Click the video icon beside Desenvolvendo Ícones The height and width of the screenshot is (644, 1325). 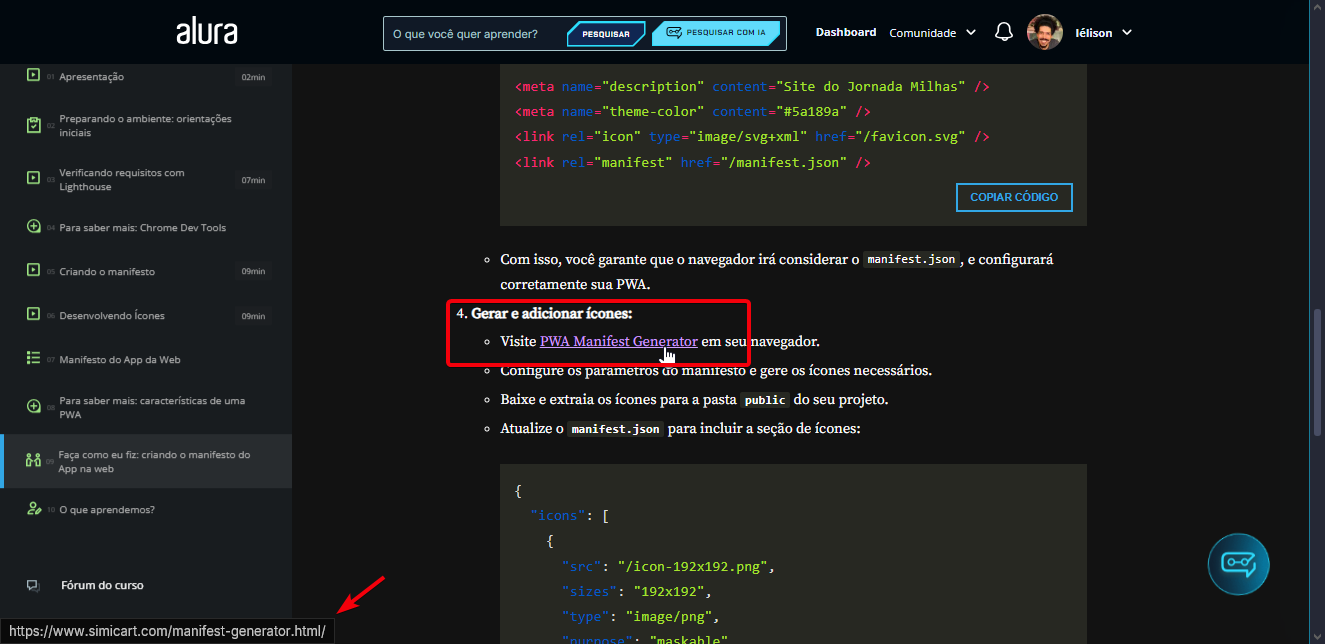[x=33, y=315]
